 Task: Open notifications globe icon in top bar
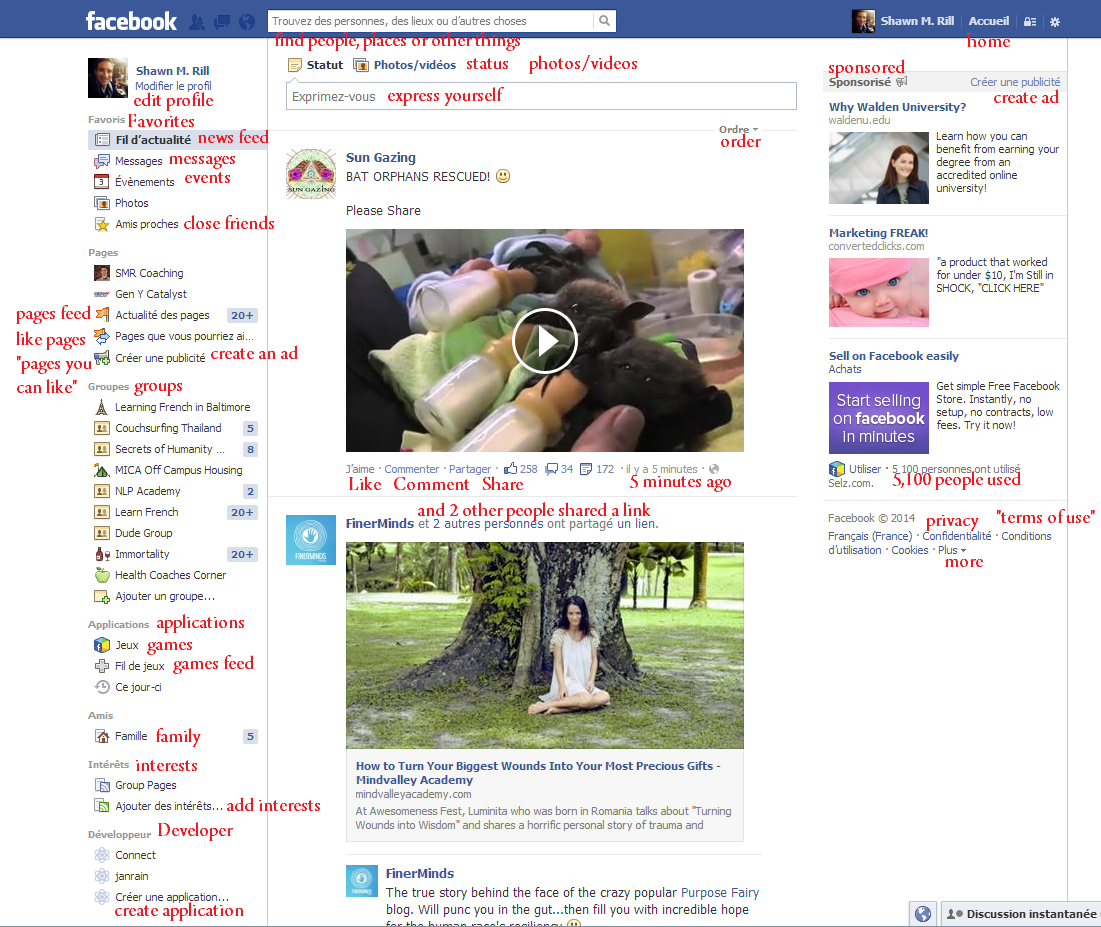click(246, 22)
